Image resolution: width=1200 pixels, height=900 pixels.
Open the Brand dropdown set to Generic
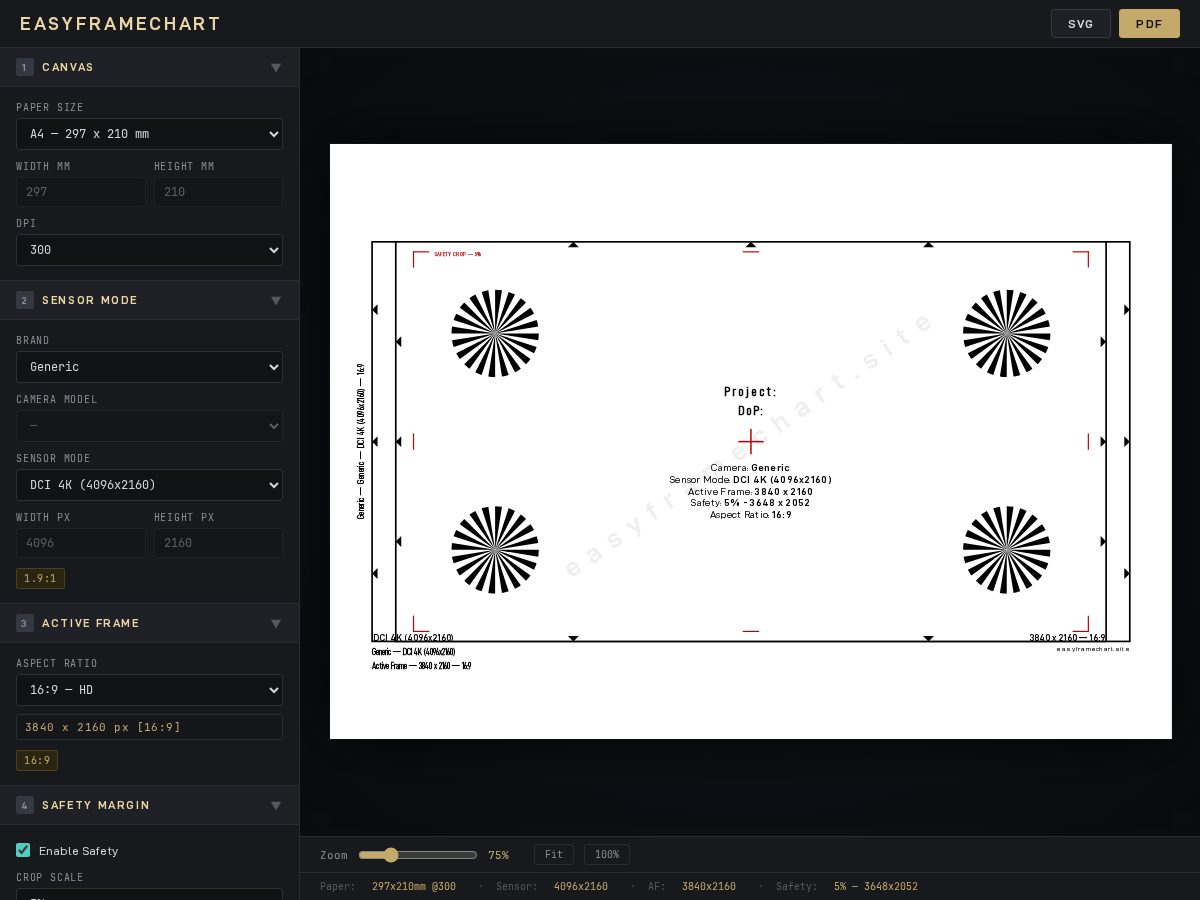(x=149, y=367)
